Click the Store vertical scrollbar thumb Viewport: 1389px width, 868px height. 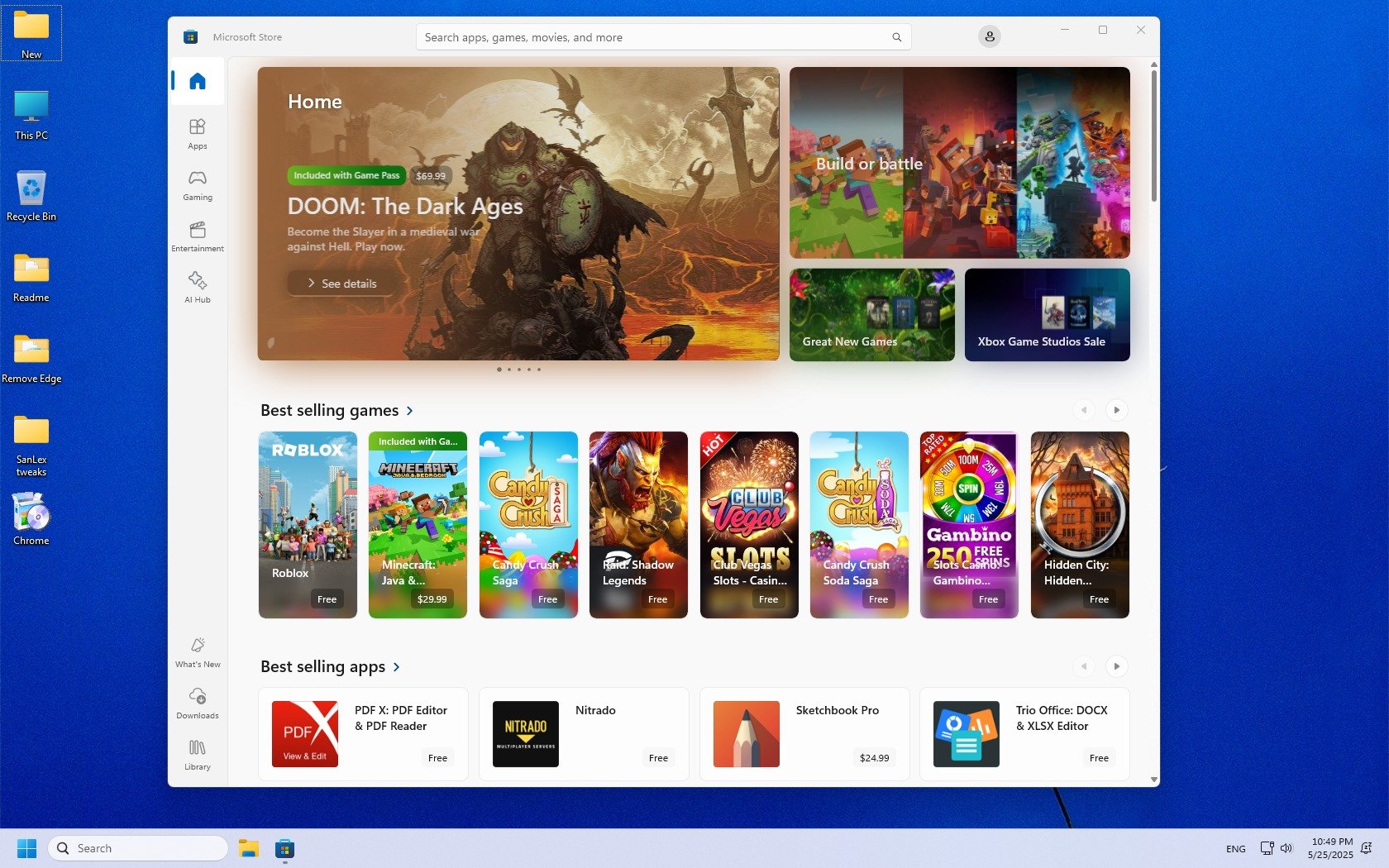pyautogui.click(x=1154, y=135)
